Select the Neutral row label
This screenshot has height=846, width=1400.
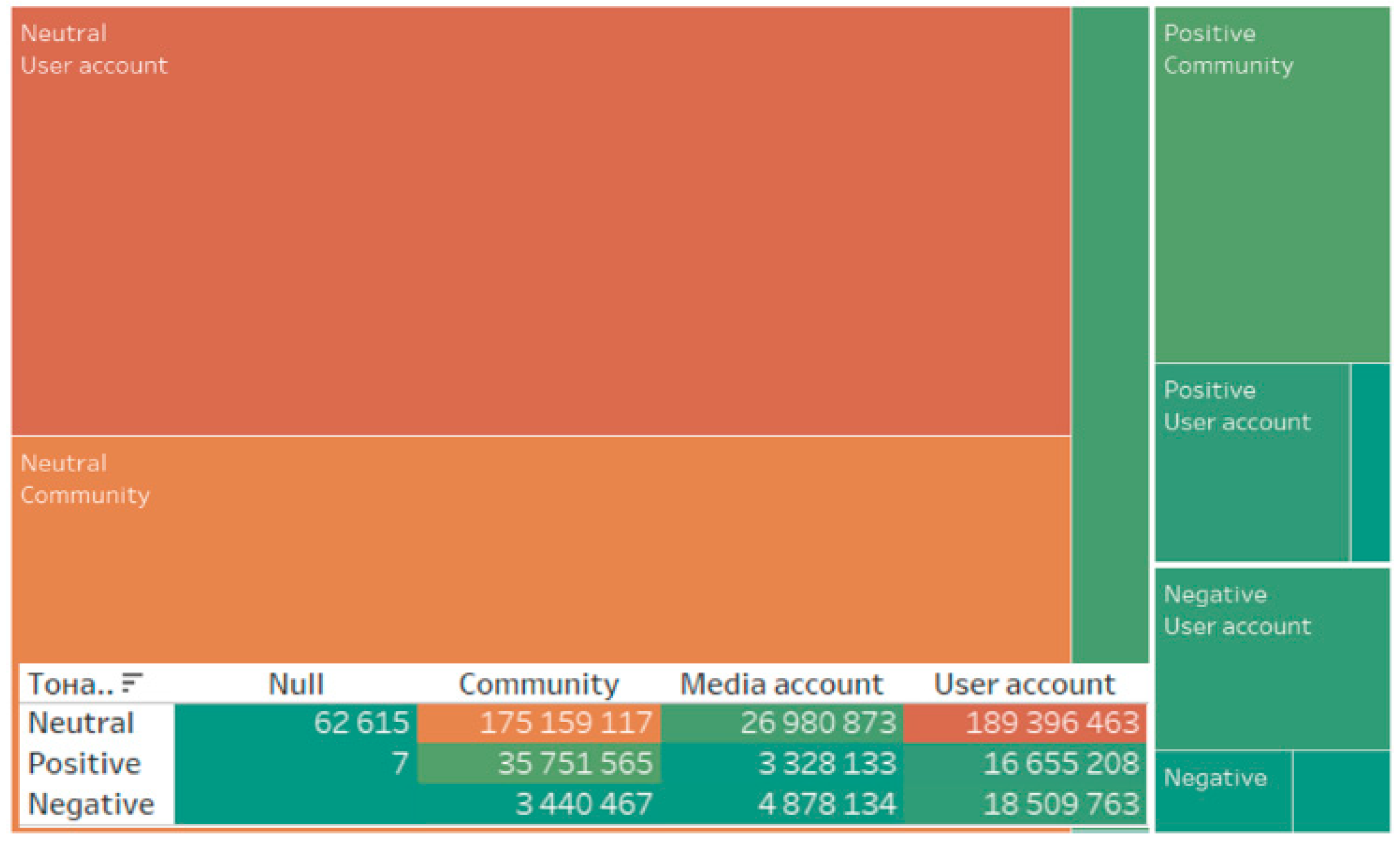(81, 723)
